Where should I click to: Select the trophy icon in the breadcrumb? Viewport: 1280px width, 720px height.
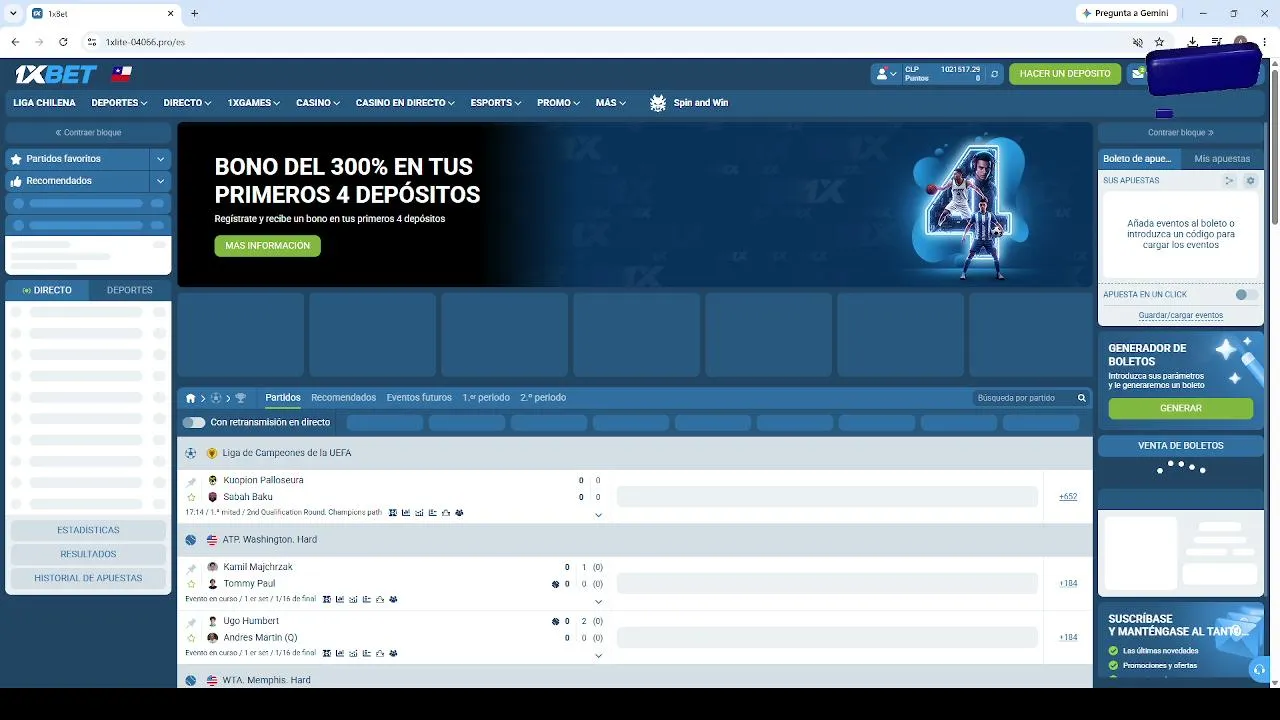(240, 398)
